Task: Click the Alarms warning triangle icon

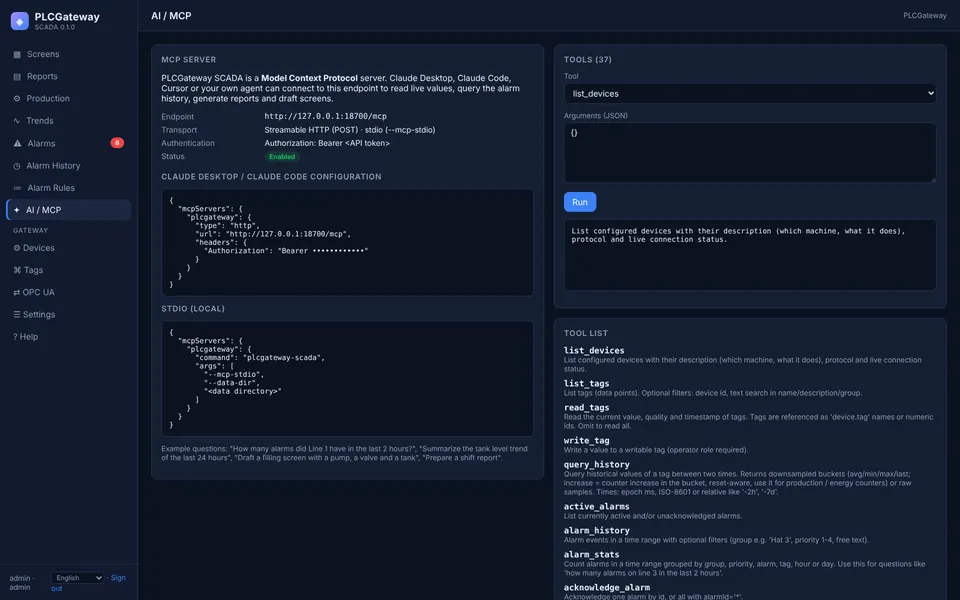Action: (x=17, y=143)
